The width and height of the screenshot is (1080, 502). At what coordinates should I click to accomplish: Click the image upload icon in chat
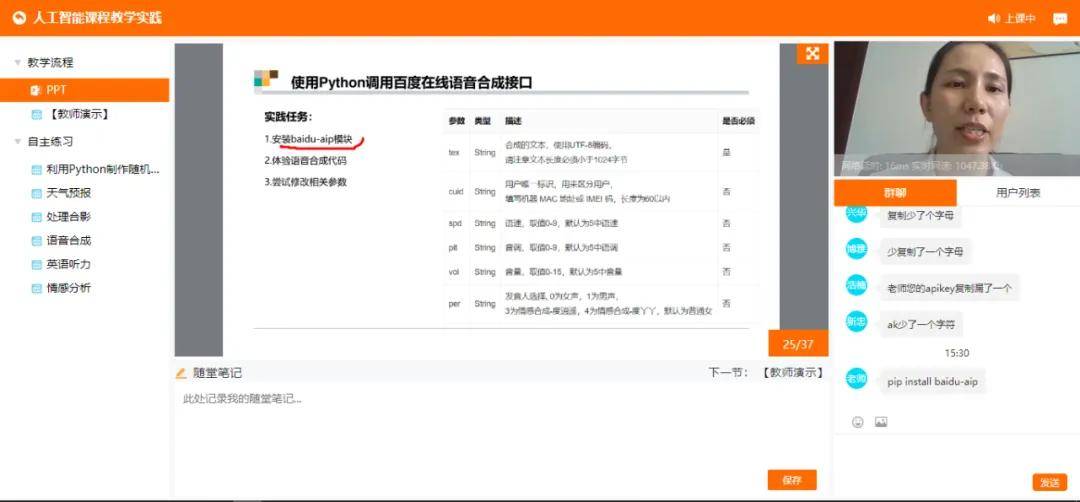click(x=881, y=422)
